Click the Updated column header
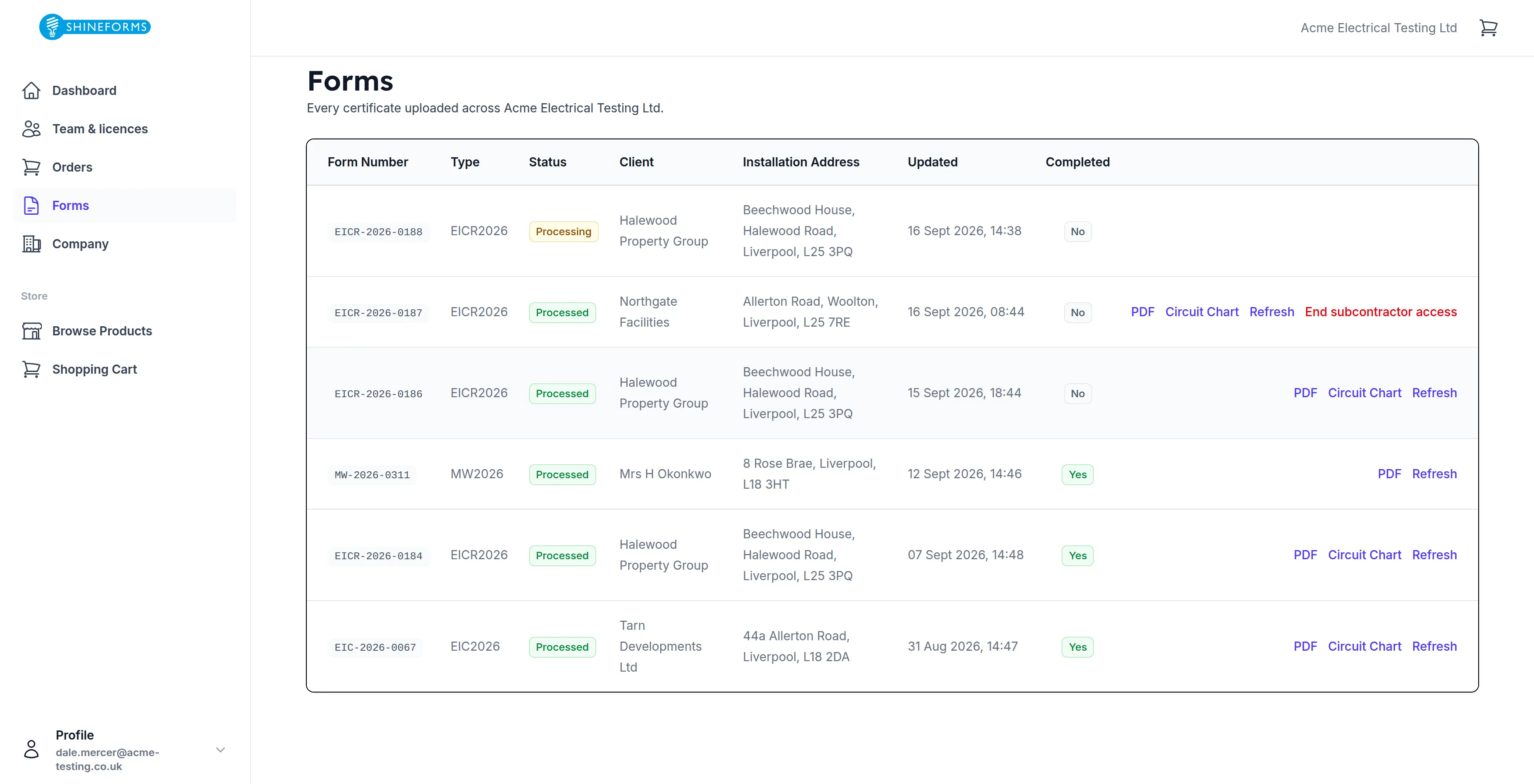This screenshot has height=784, width=1534. 933,162
